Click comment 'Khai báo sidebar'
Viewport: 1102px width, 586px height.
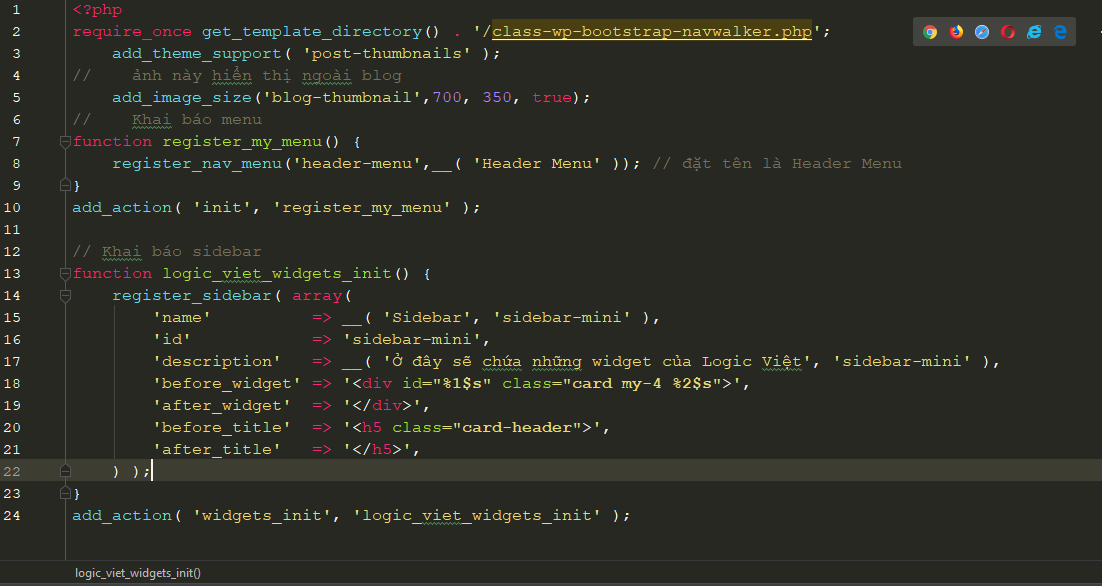pos(182,252)
